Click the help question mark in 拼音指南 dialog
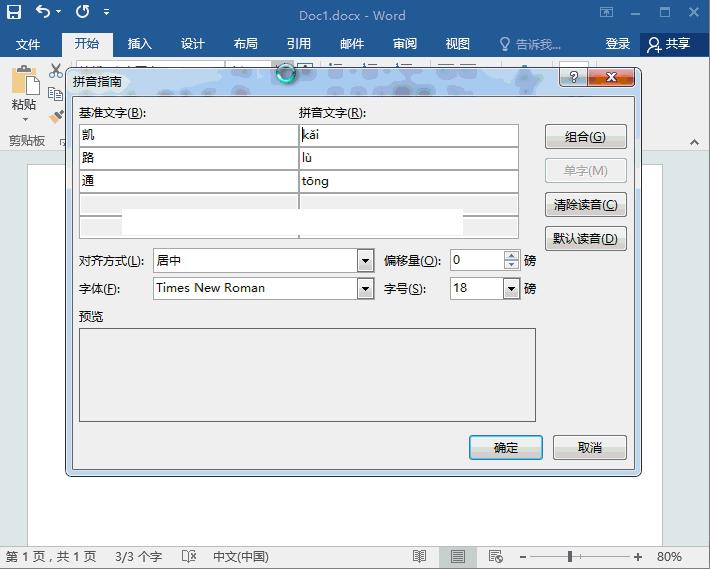The image size is (710, 569). point(573,77)
